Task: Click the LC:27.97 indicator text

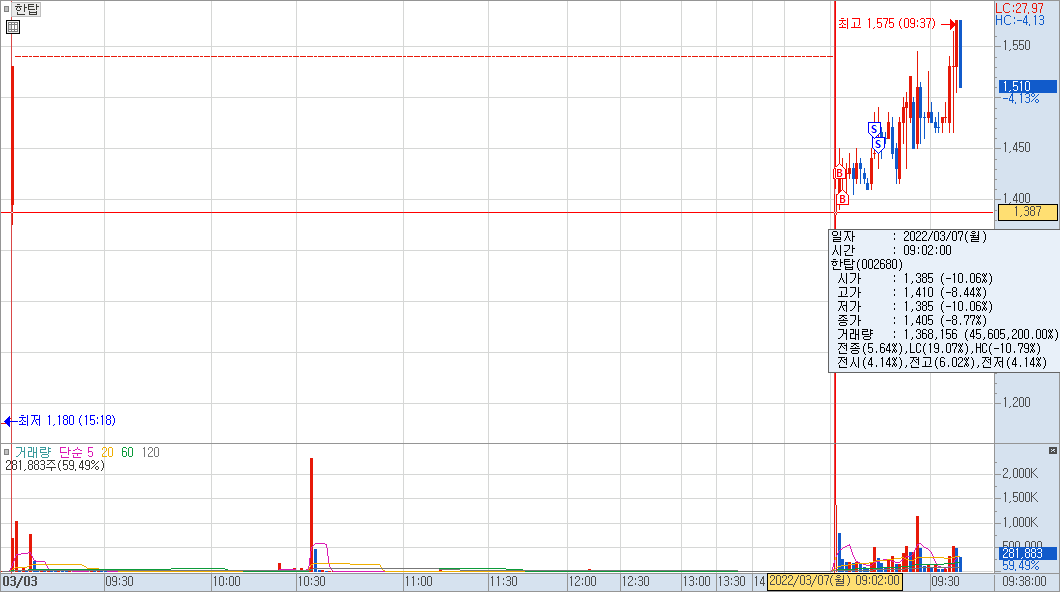Action: (1019, 8)
